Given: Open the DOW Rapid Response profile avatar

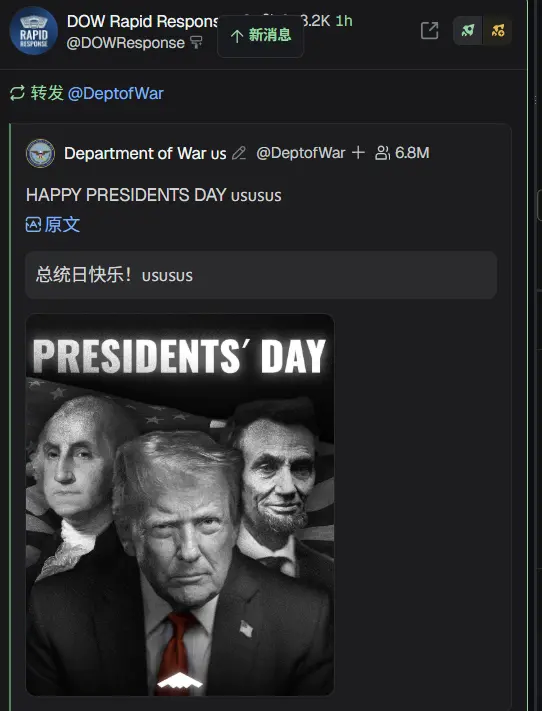Looking at the screenshot, I should [x=34, y=31].
